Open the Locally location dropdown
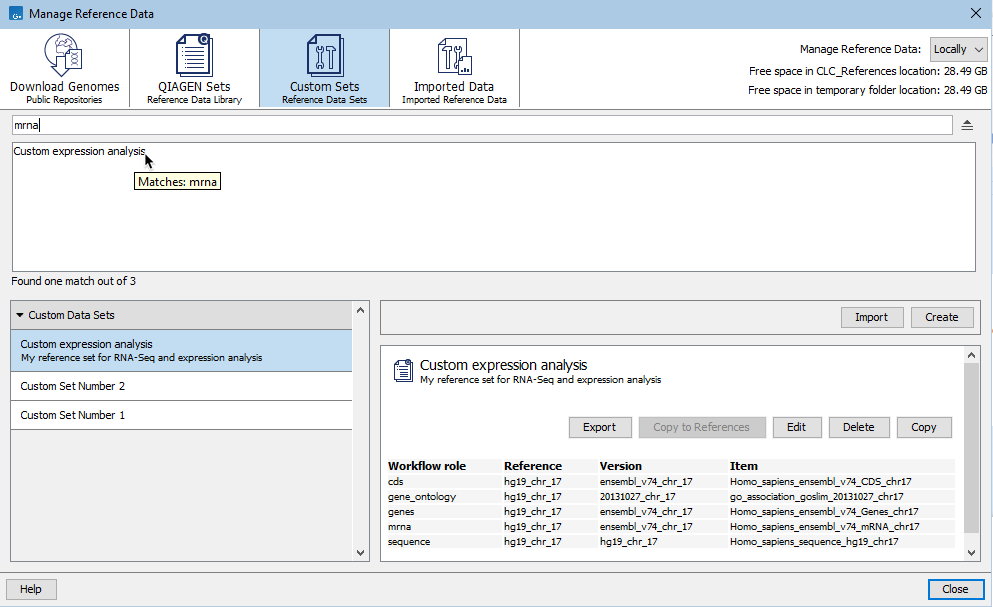The image size is (993, 607). (x=958, y=48)
